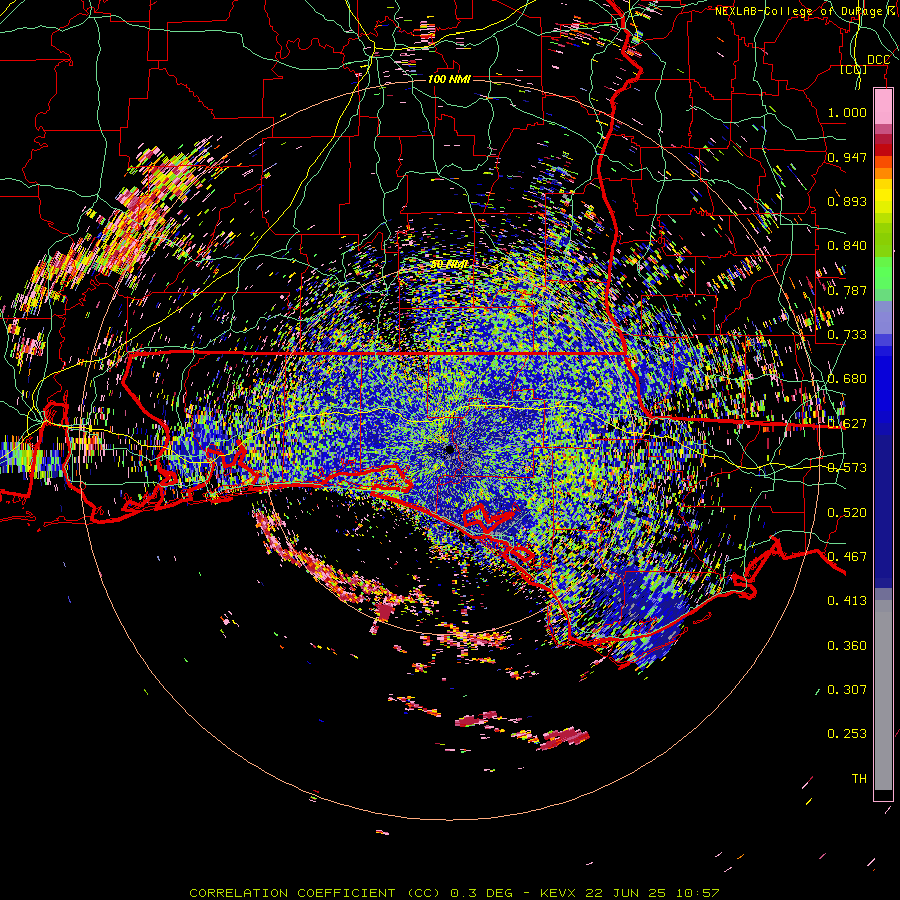Click the 0.627 scale value
Screen dimensions: 900x900
847,424
